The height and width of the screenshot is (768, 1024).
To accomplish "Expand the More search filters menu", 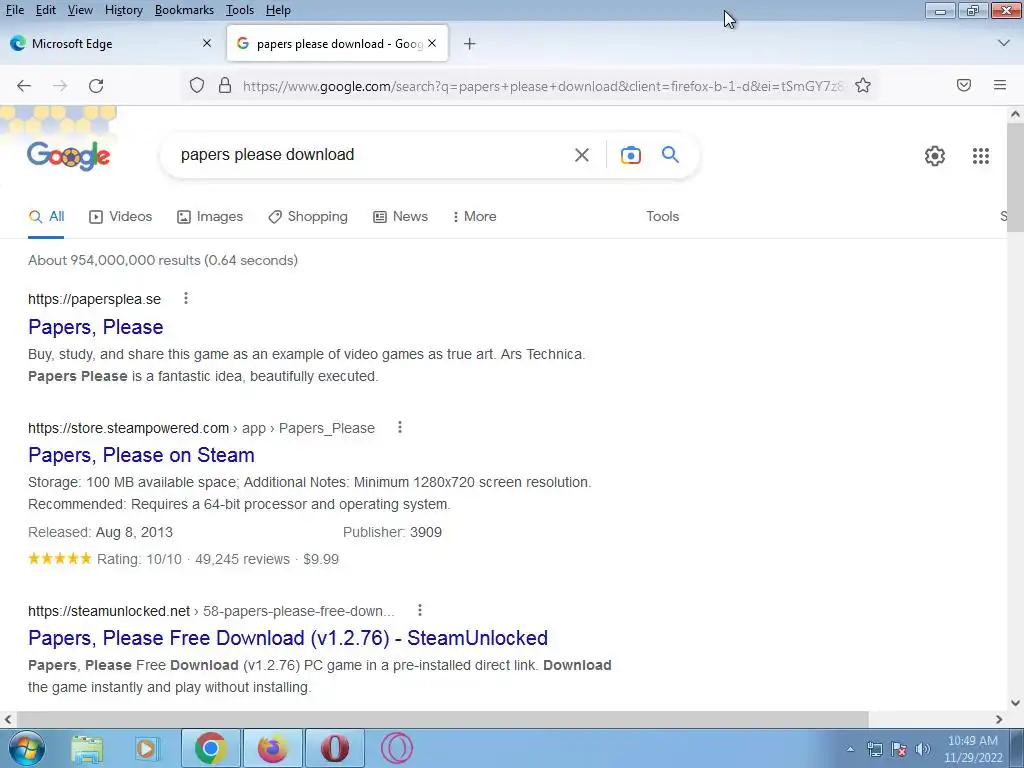I will (475, 216).
